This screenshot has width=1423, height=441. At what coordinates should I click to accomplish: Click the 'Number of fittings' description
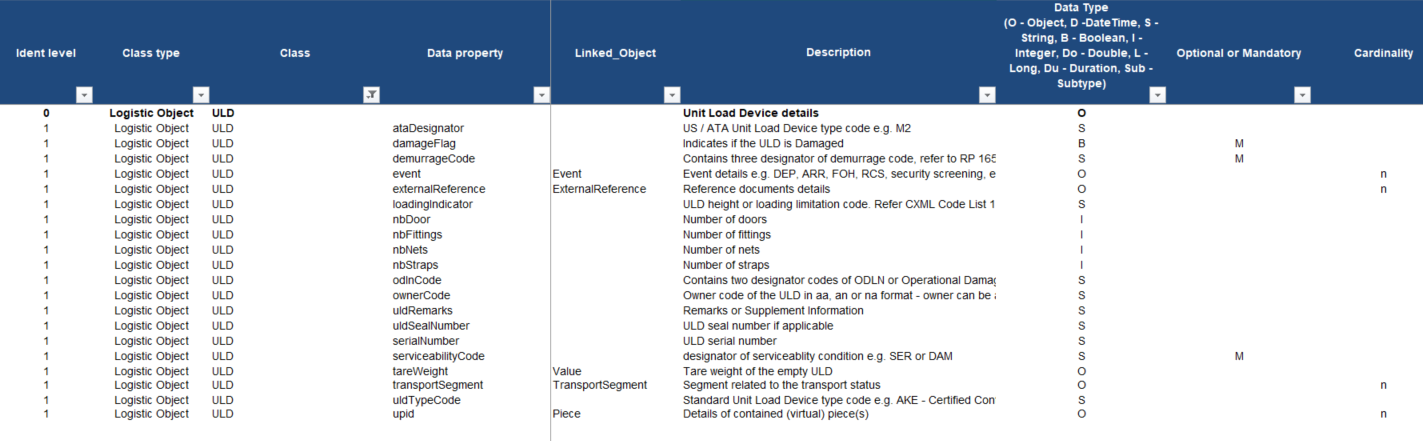pyautogui.click(x=727, y=235)
